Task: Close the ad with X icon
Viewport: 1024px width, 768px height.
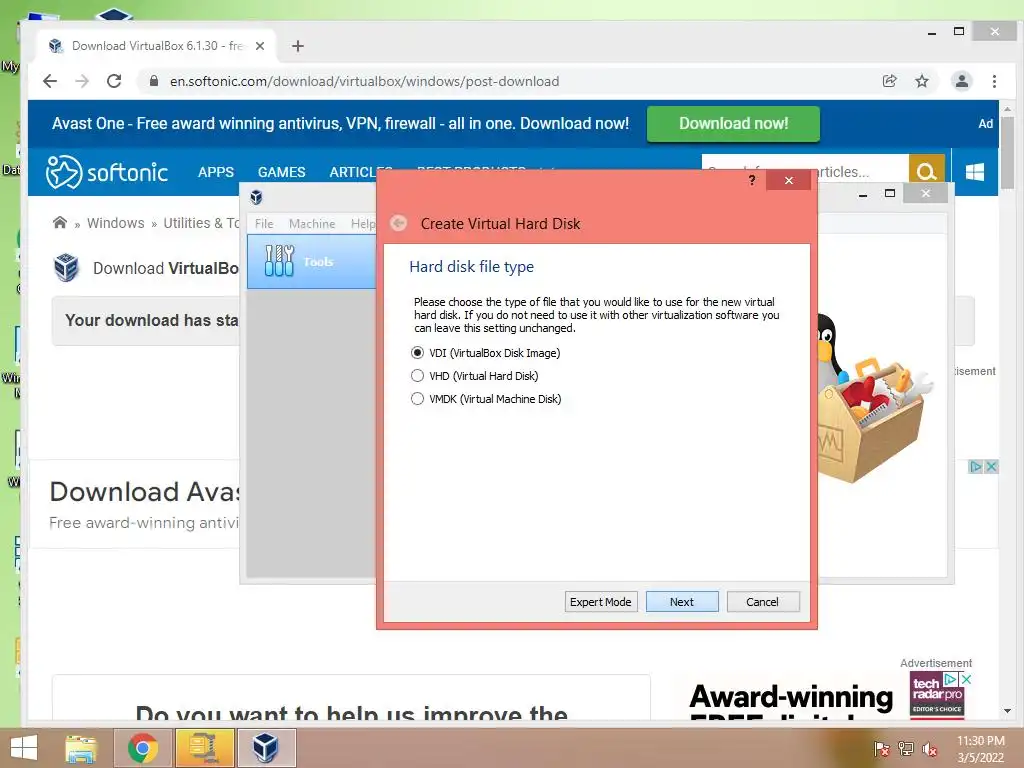Action: 991,466
